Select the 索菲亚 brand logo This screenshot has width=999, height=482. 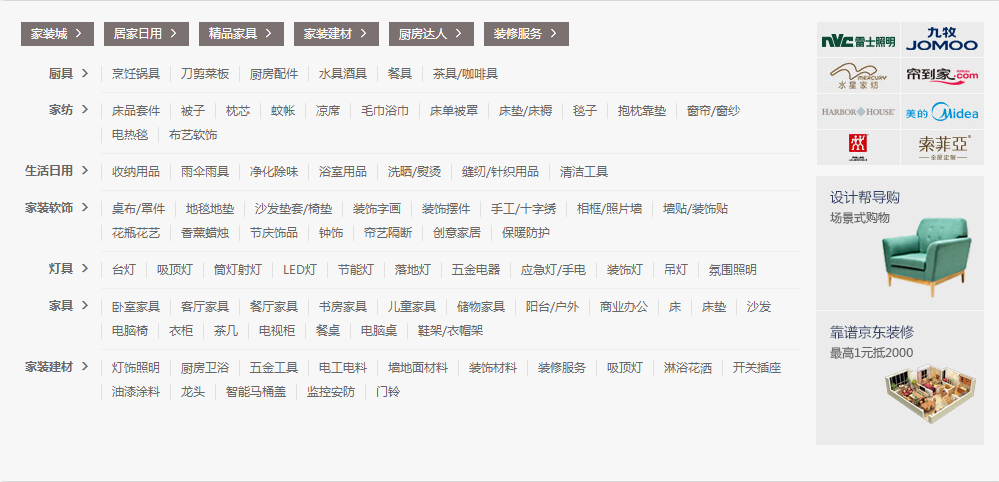pyautogui.click(x=941, y=148)
